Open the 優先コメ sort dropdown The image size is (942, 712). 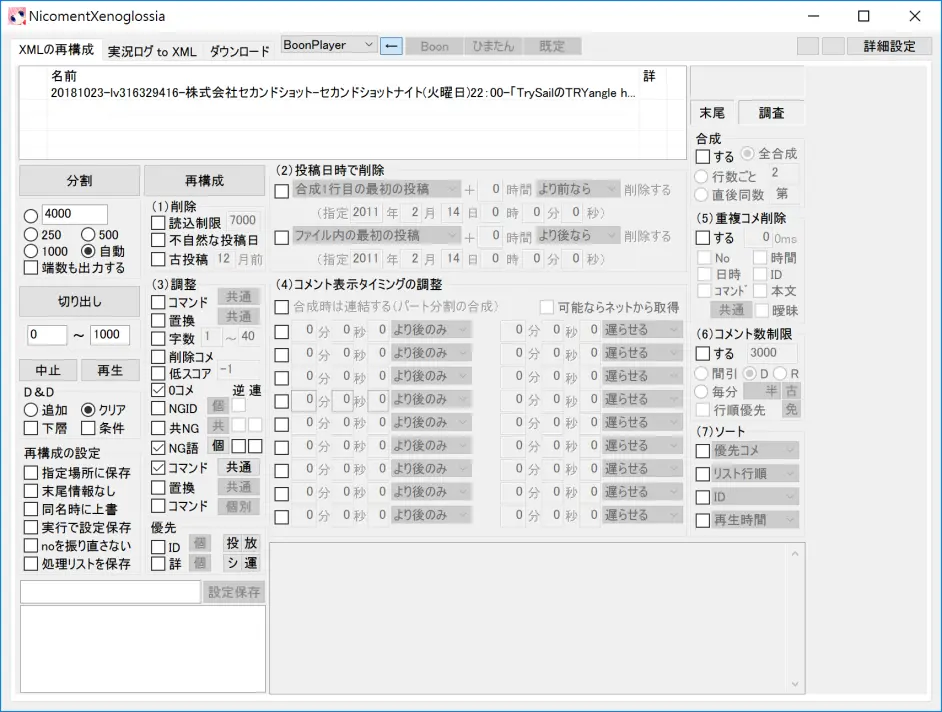[755, 450]
